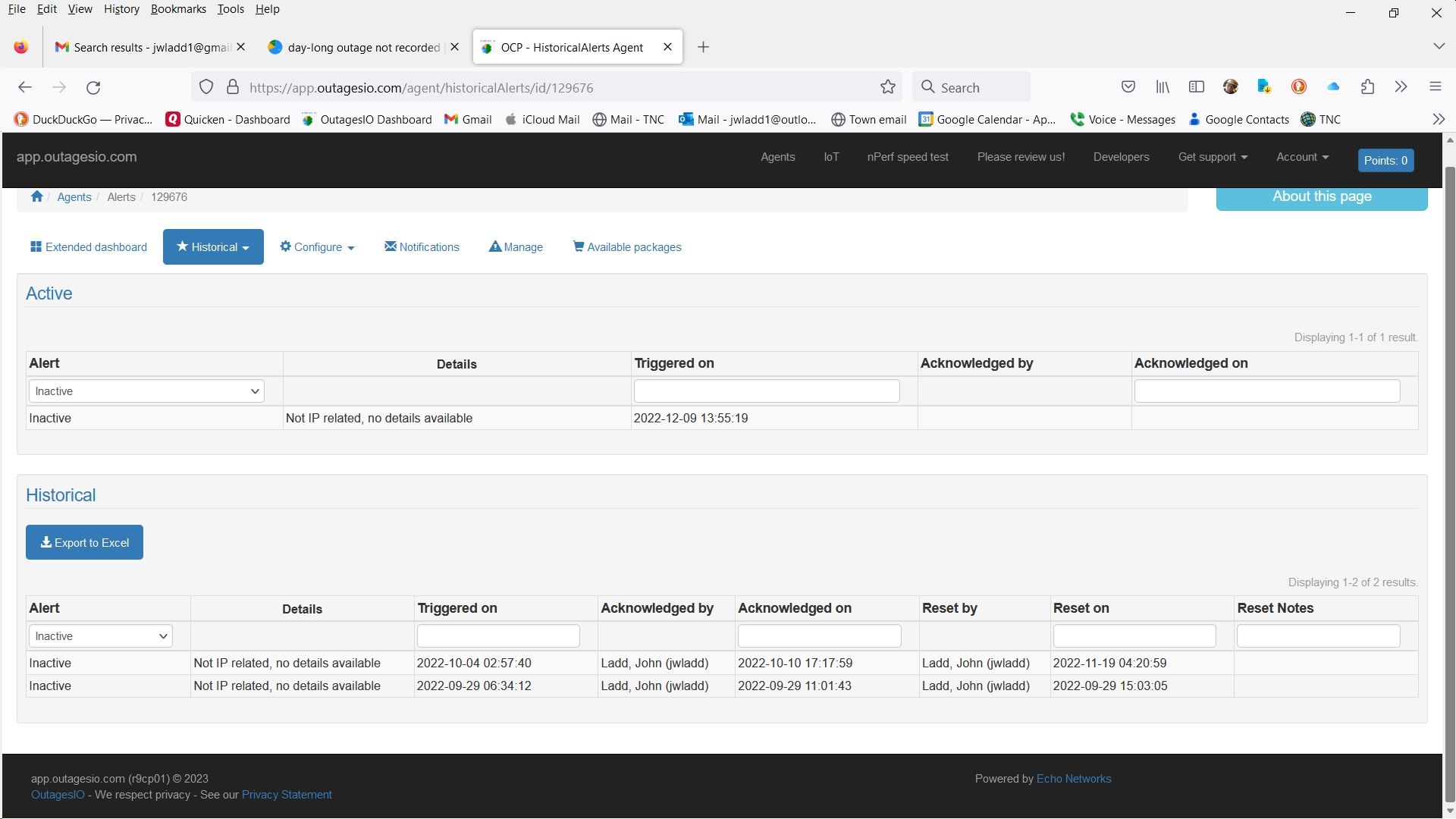Viewport: 1456px width, 819px height.
Task: Open the Firefox hamburger menu
Action: click(1436, 87)
